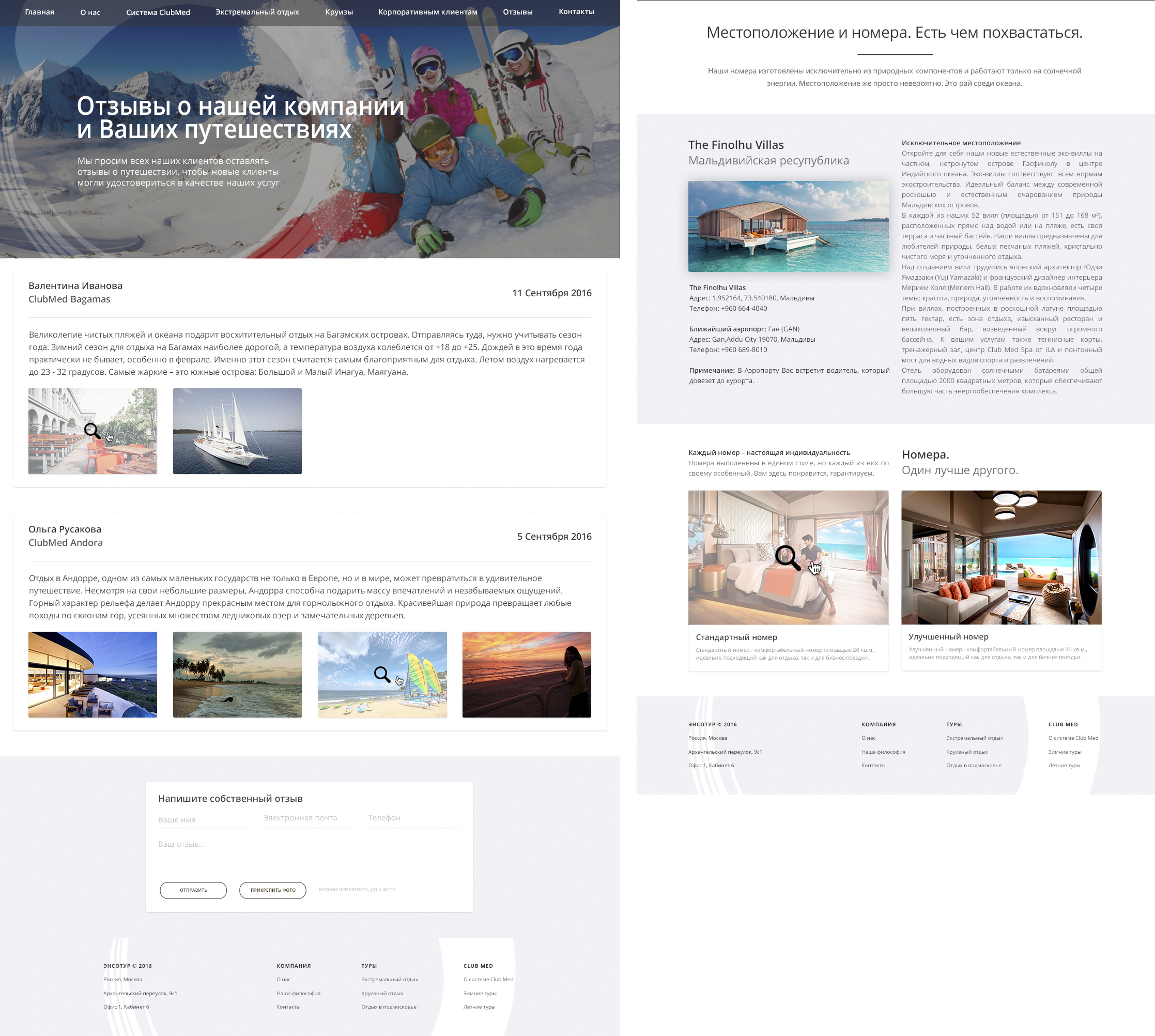
Task: Open the sunset silhouette photo thumbnail
Action: click(526, 675)
